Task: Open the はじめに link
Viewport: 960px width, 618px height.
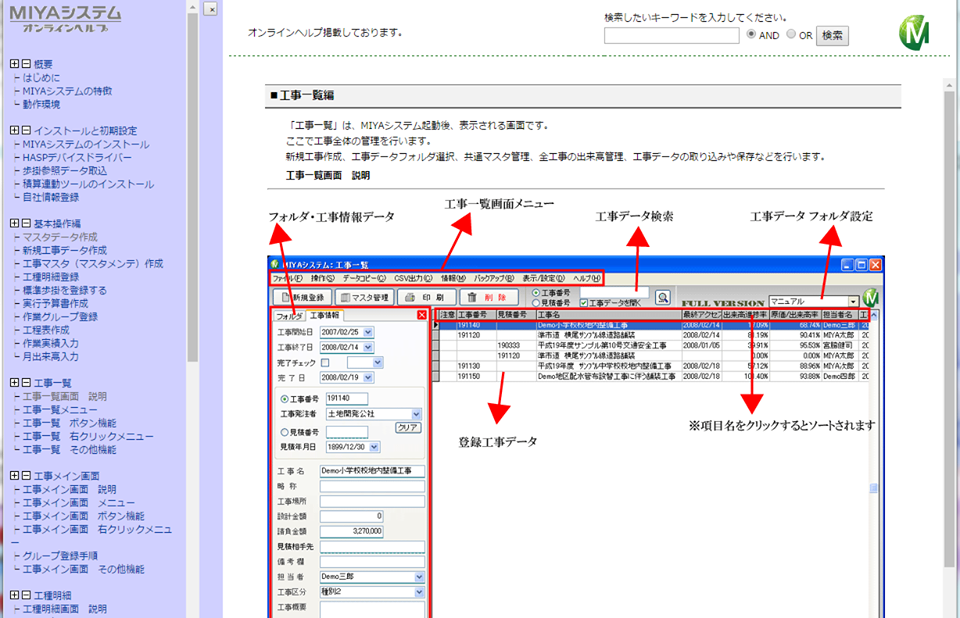Action: pyautogui.click(x=42, y=78)
